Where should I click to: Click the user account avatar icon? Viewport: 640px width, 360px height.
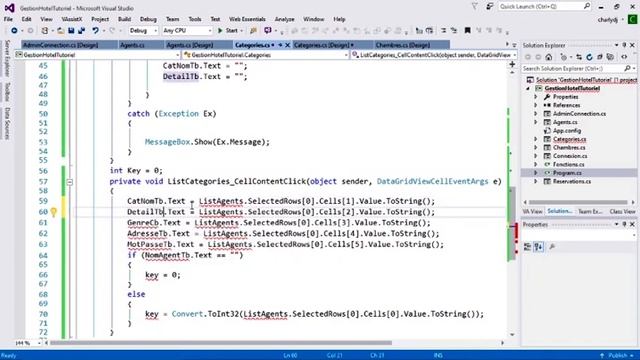633,19
